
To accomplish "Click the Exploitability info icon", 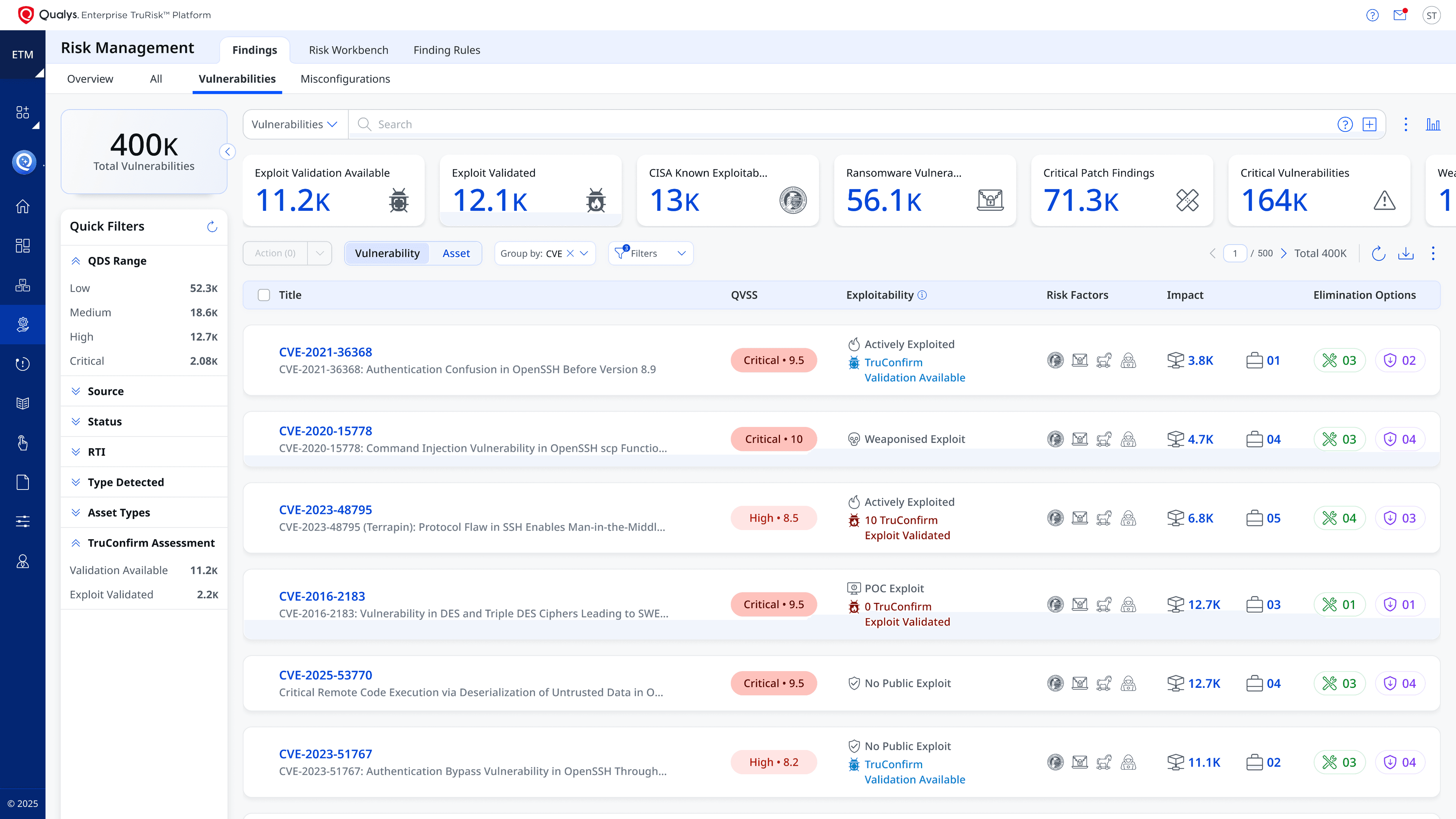I will (922, 295).
